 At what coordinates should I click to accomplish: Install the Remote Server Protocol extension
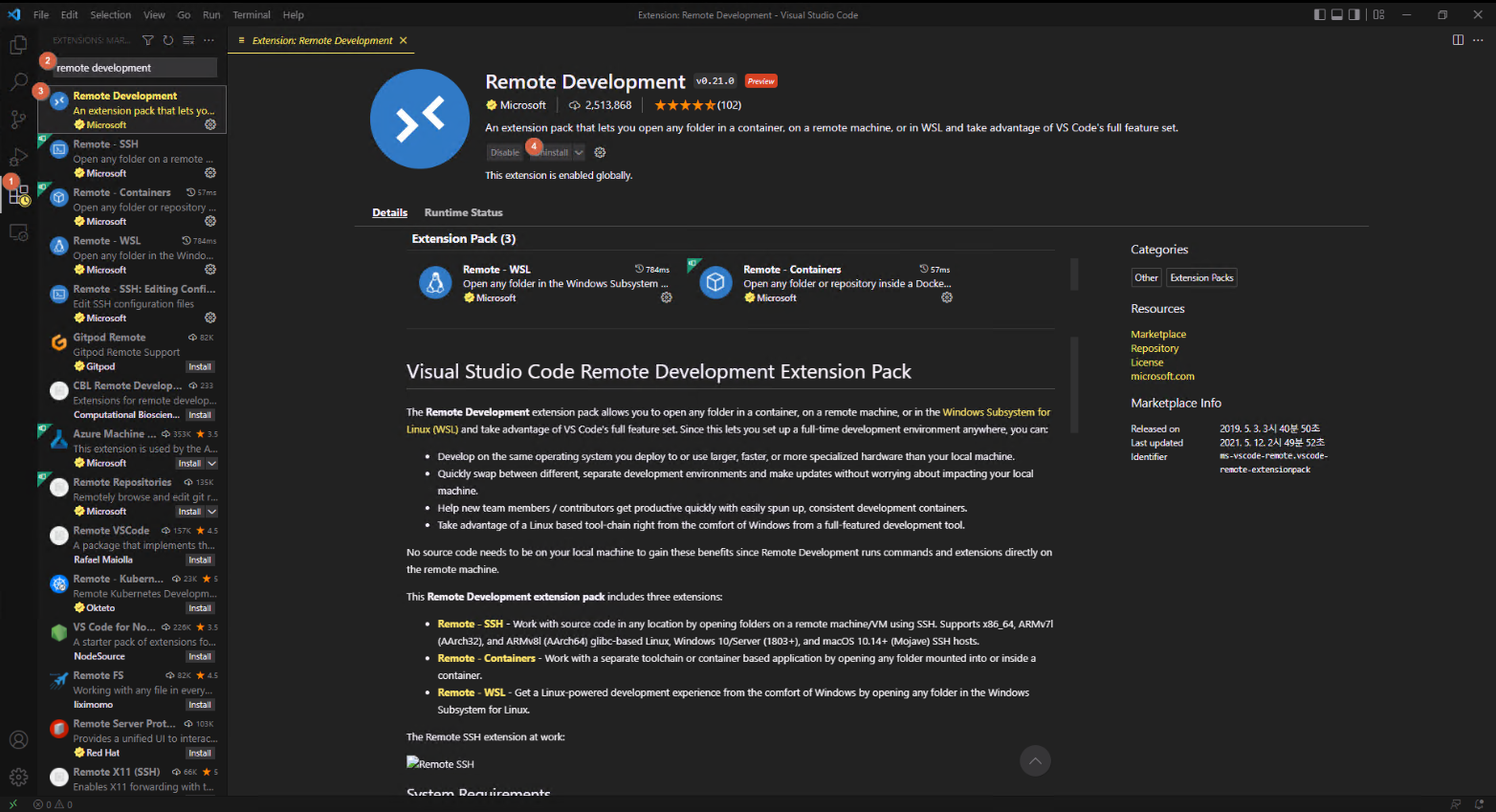200,753
